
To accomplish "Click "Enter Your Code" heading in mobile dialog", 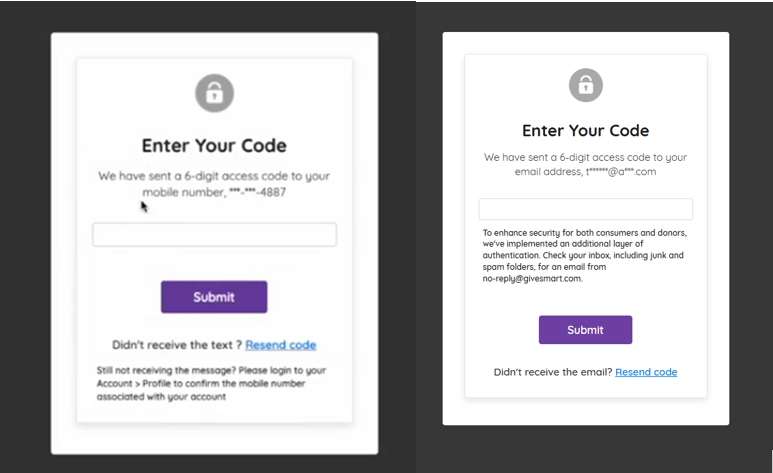I will tap(214, 146).
